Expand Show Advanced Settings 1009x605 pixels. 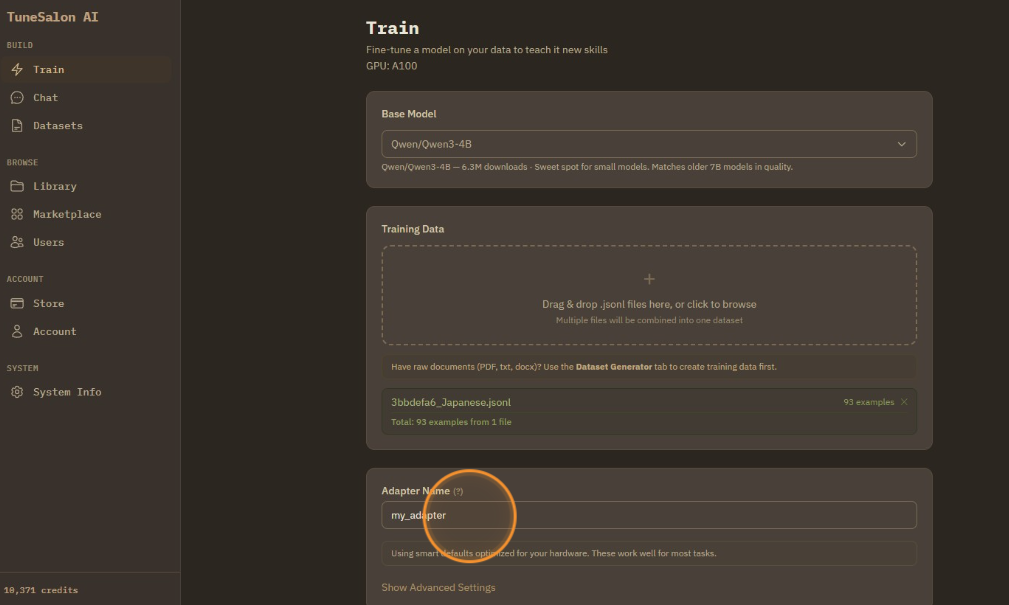pos(438,587)
